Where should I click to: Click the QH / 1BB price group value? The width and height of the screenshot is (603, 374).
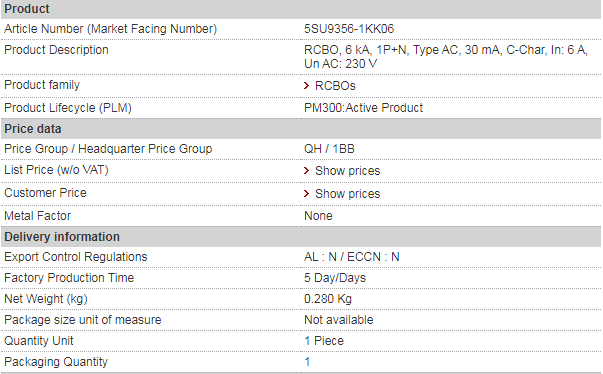(x=329, y=149)
